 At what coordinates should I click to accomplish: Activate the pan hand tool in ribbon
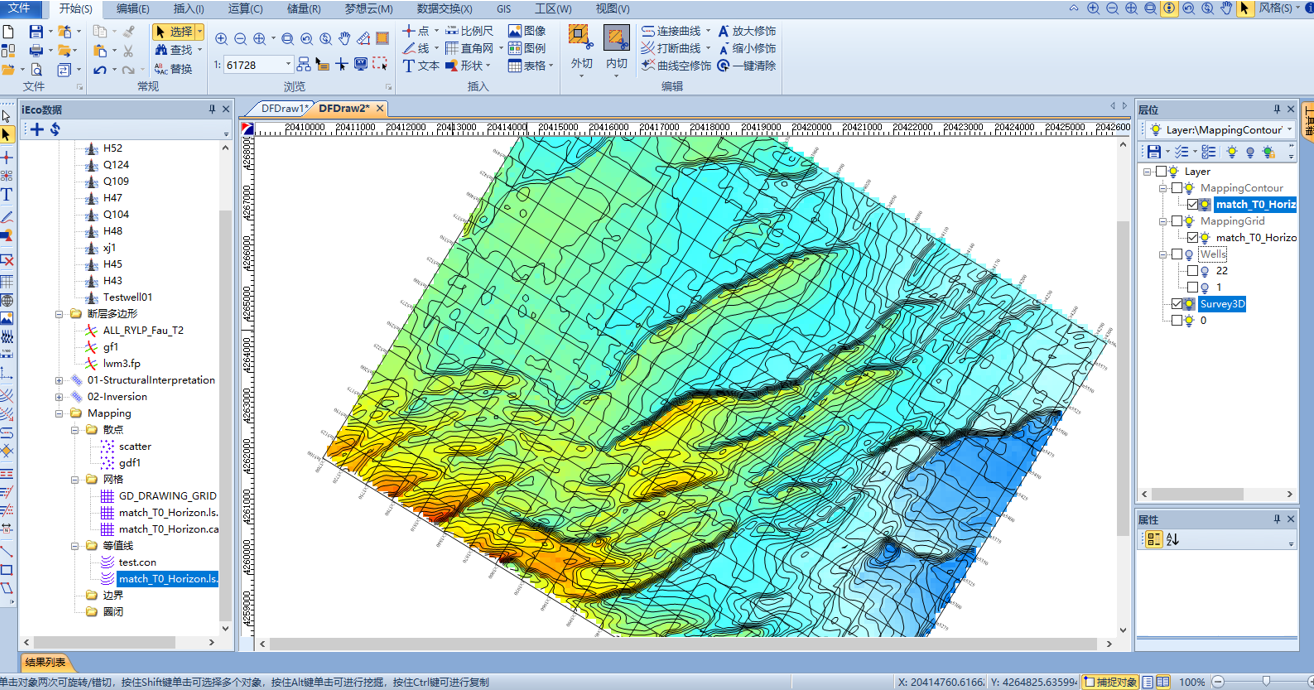[344, 39]
